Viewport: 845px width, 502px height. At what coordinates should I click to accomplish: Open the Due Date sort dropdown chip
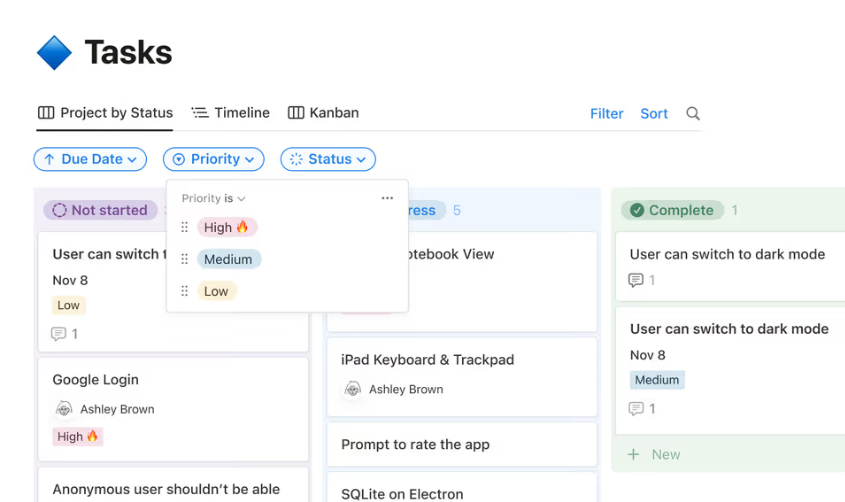(90, 159)
